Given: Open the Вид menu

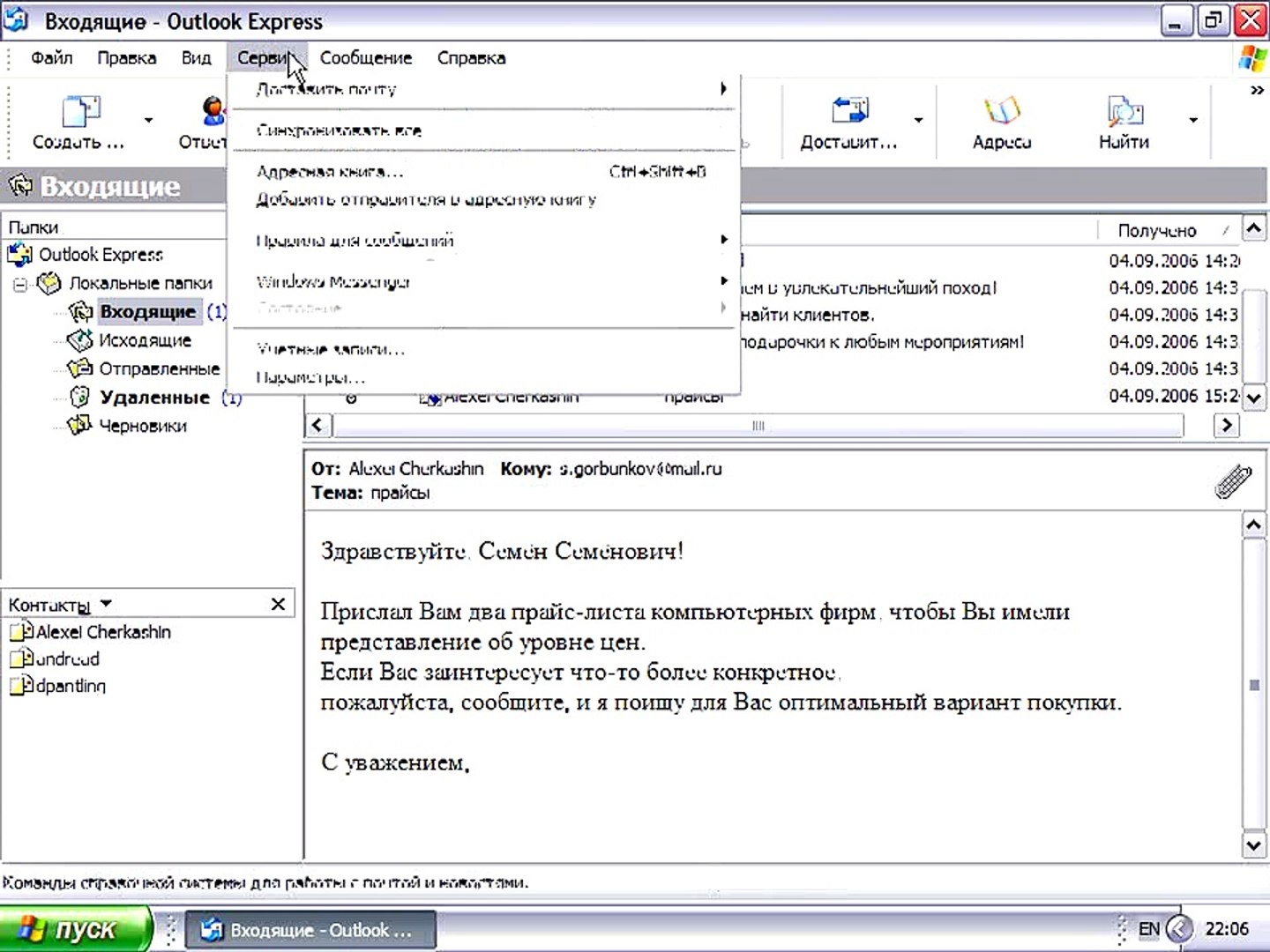Looking at the screenshot, I should pyautogui.click(x=196, y=58).
